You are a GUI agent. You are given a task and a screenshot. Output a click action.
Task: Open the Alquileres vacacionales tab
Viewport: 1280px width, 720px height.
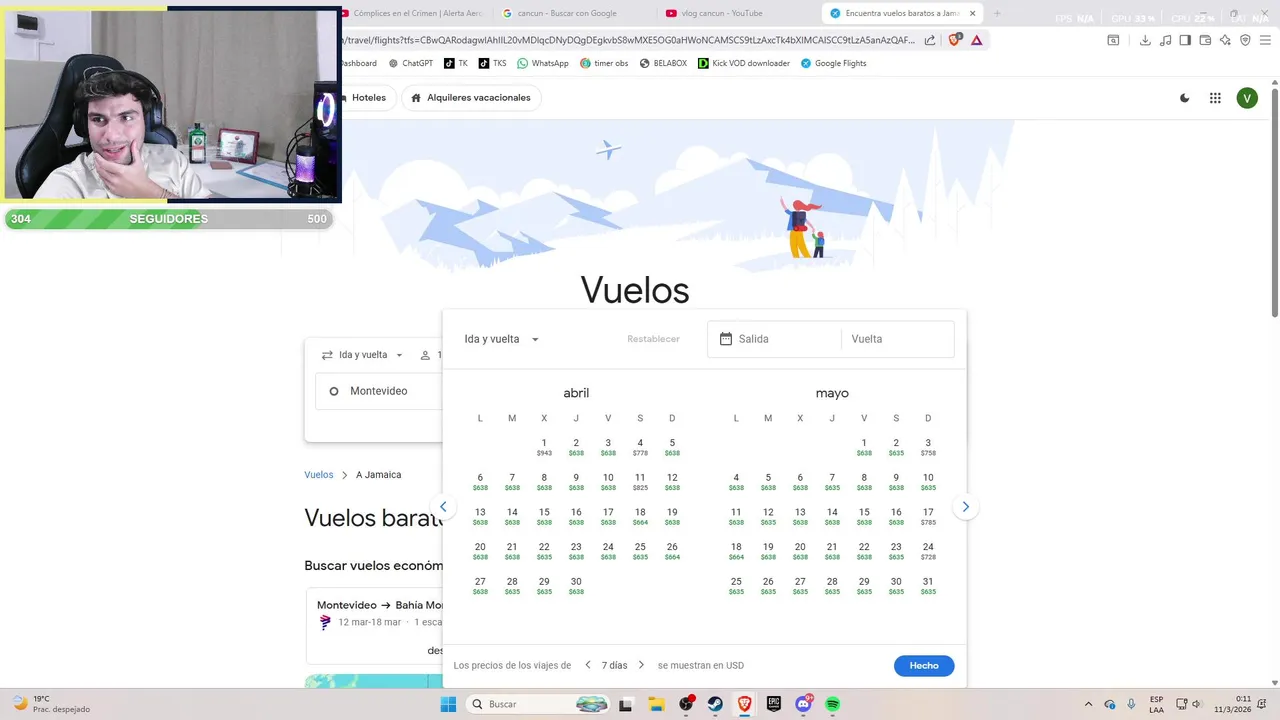tap(471, 98)
